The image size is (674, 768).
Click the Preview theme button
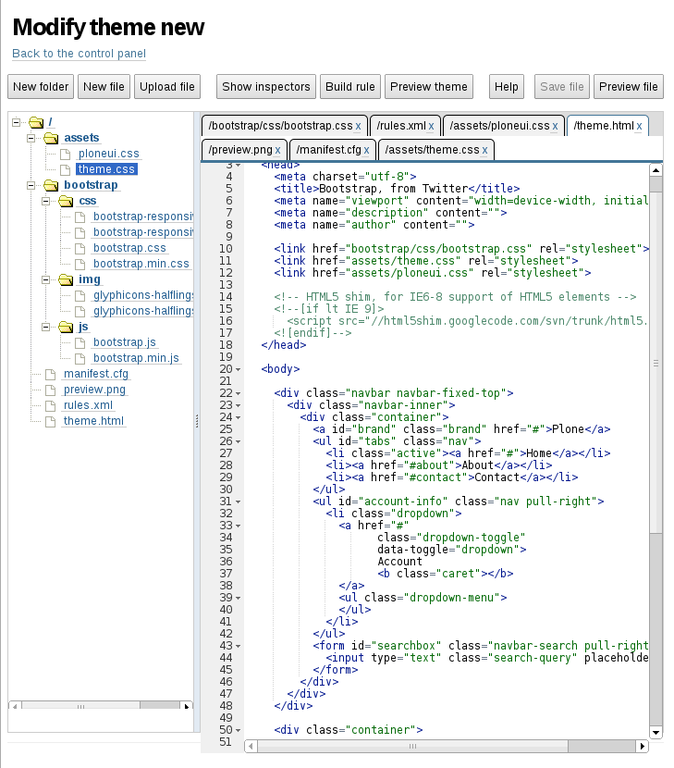coord(429,87)
